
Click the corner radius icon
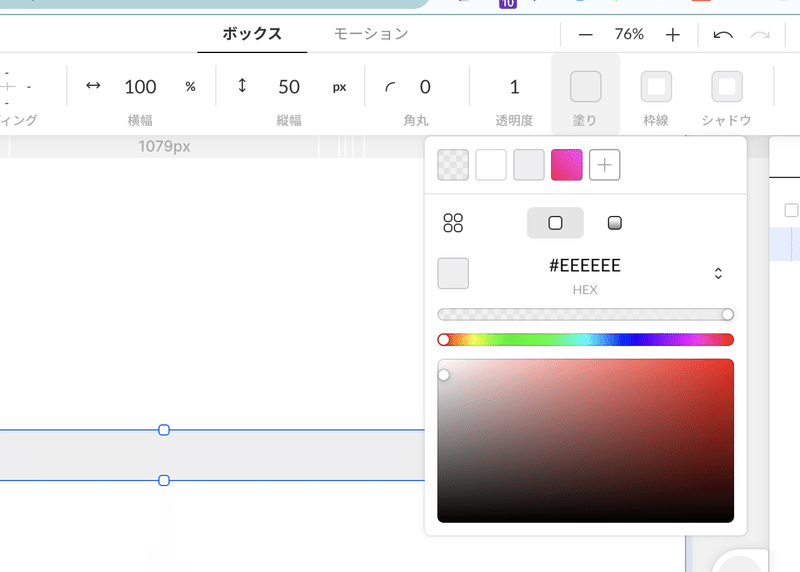pos(390,87)
